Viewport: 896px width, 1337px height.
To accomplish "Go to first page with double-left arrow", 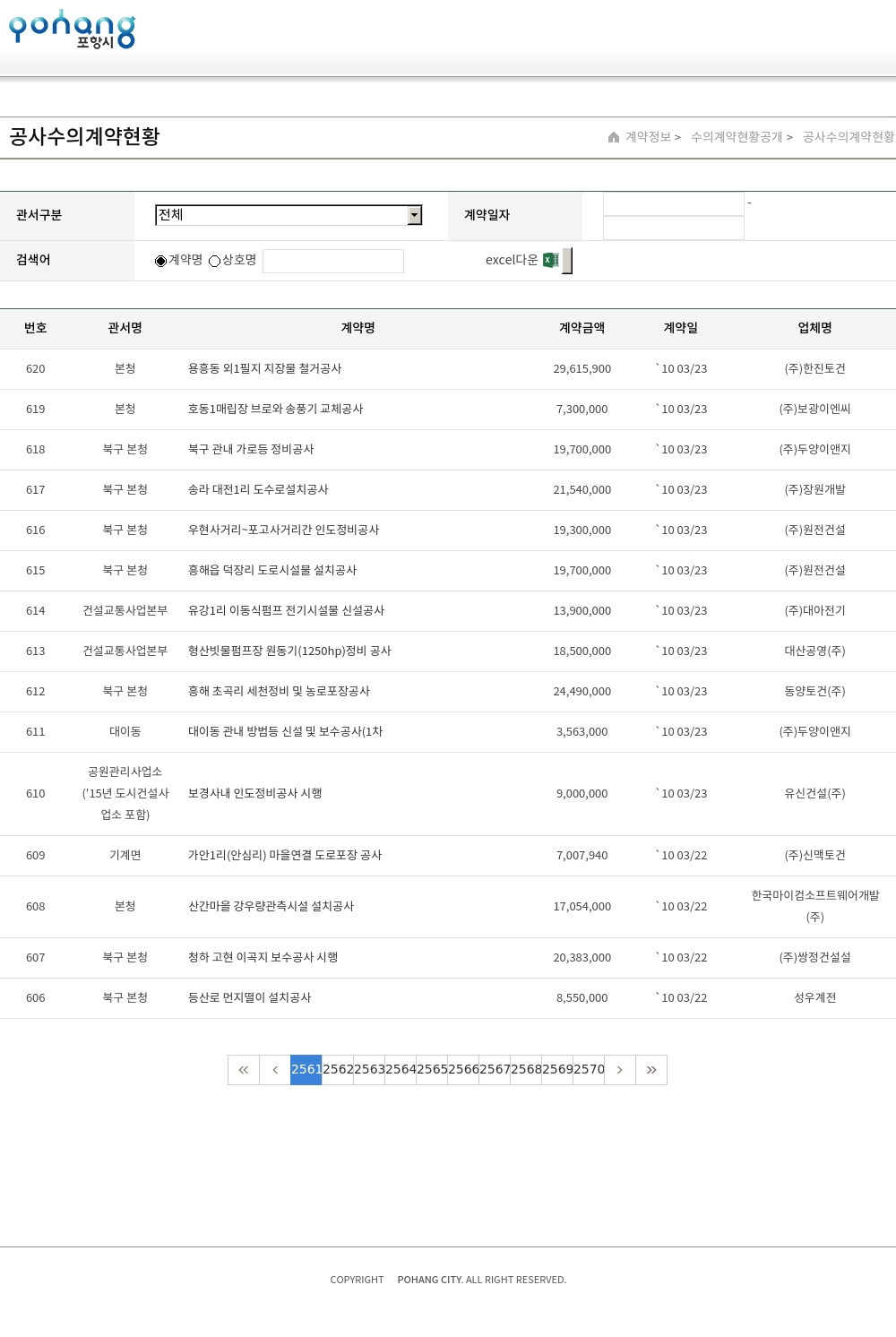I will coord(244,1070).
